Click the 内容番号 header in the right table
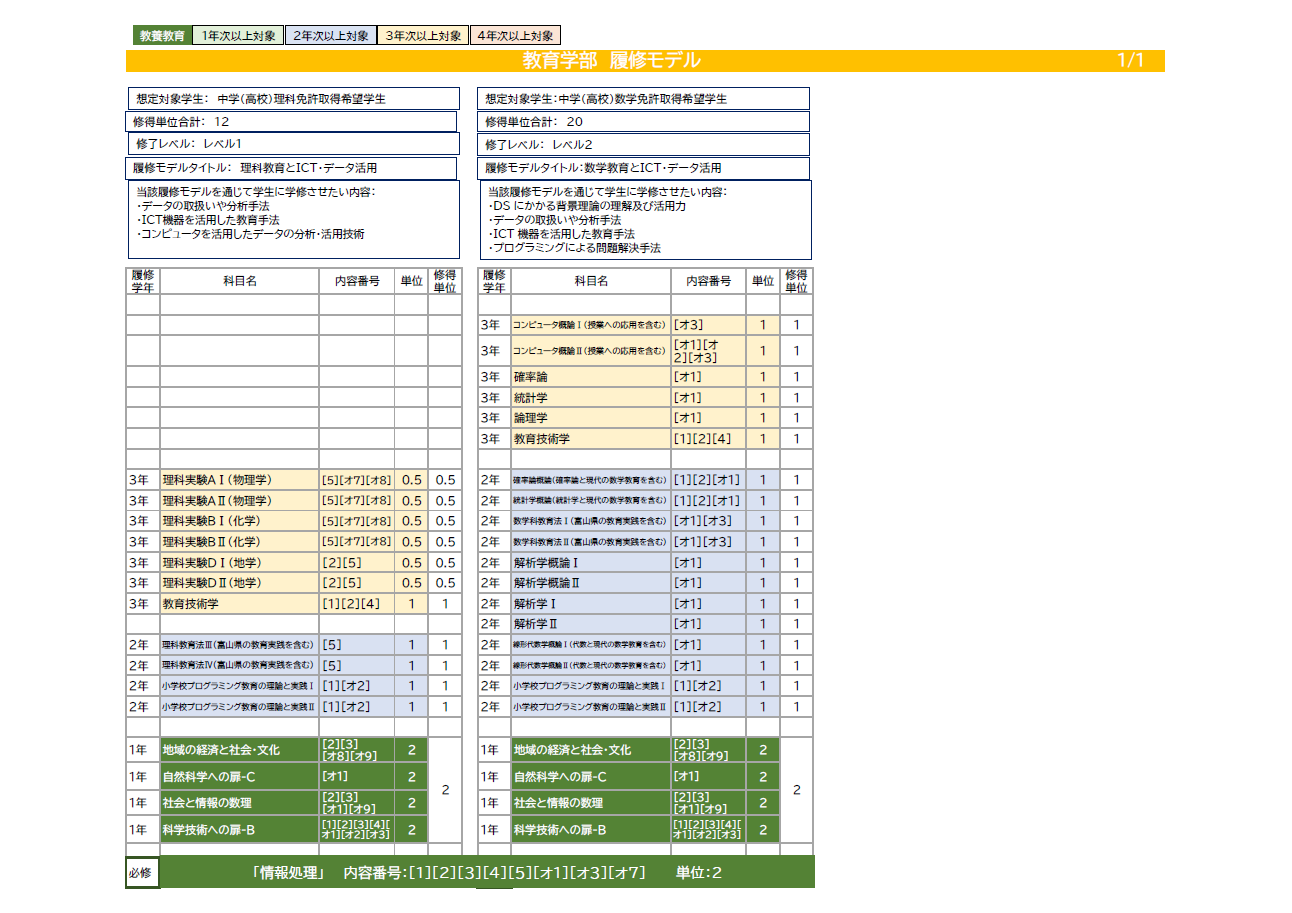The height and width of the screenshot is (913, 1292). click(709, 281)
